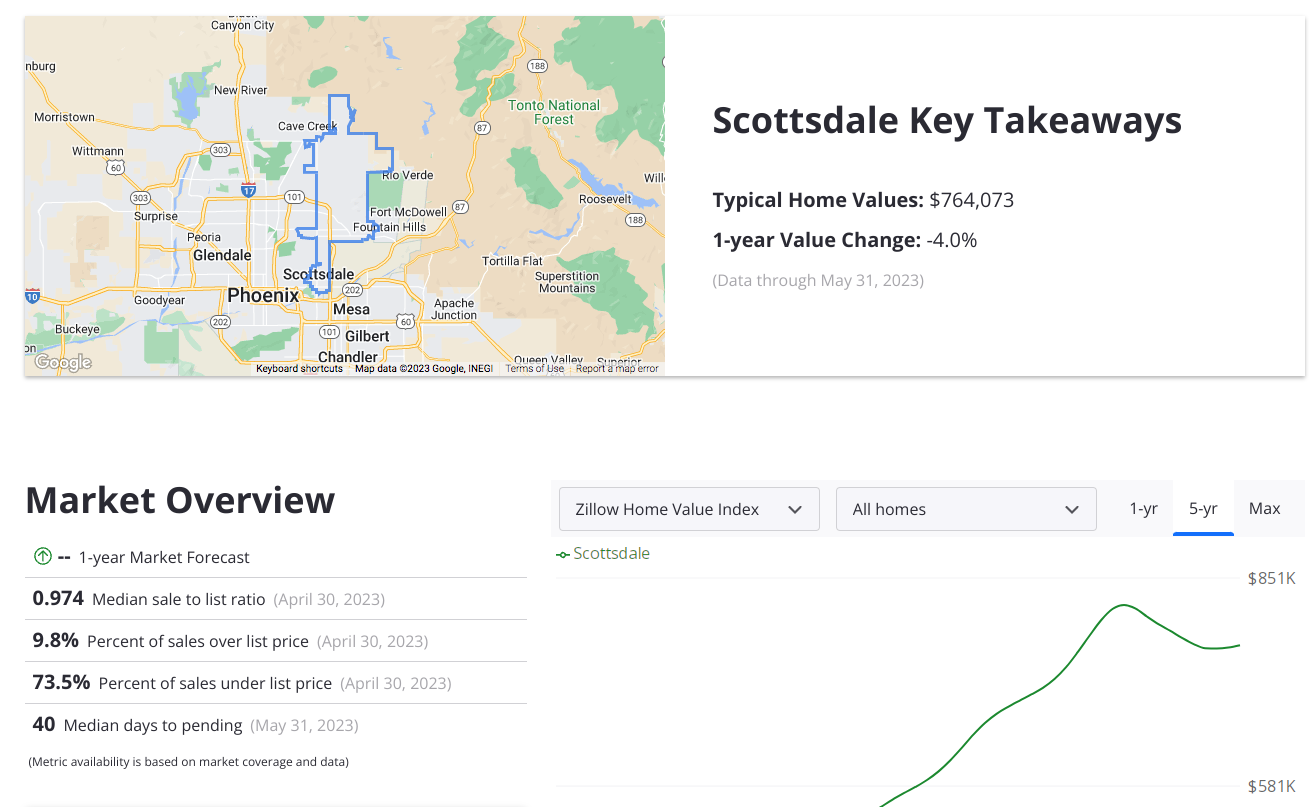Click the Market Overview heading
This screenshot has width=1309, height=807.
pyautogui.click(x=180, y=499)
